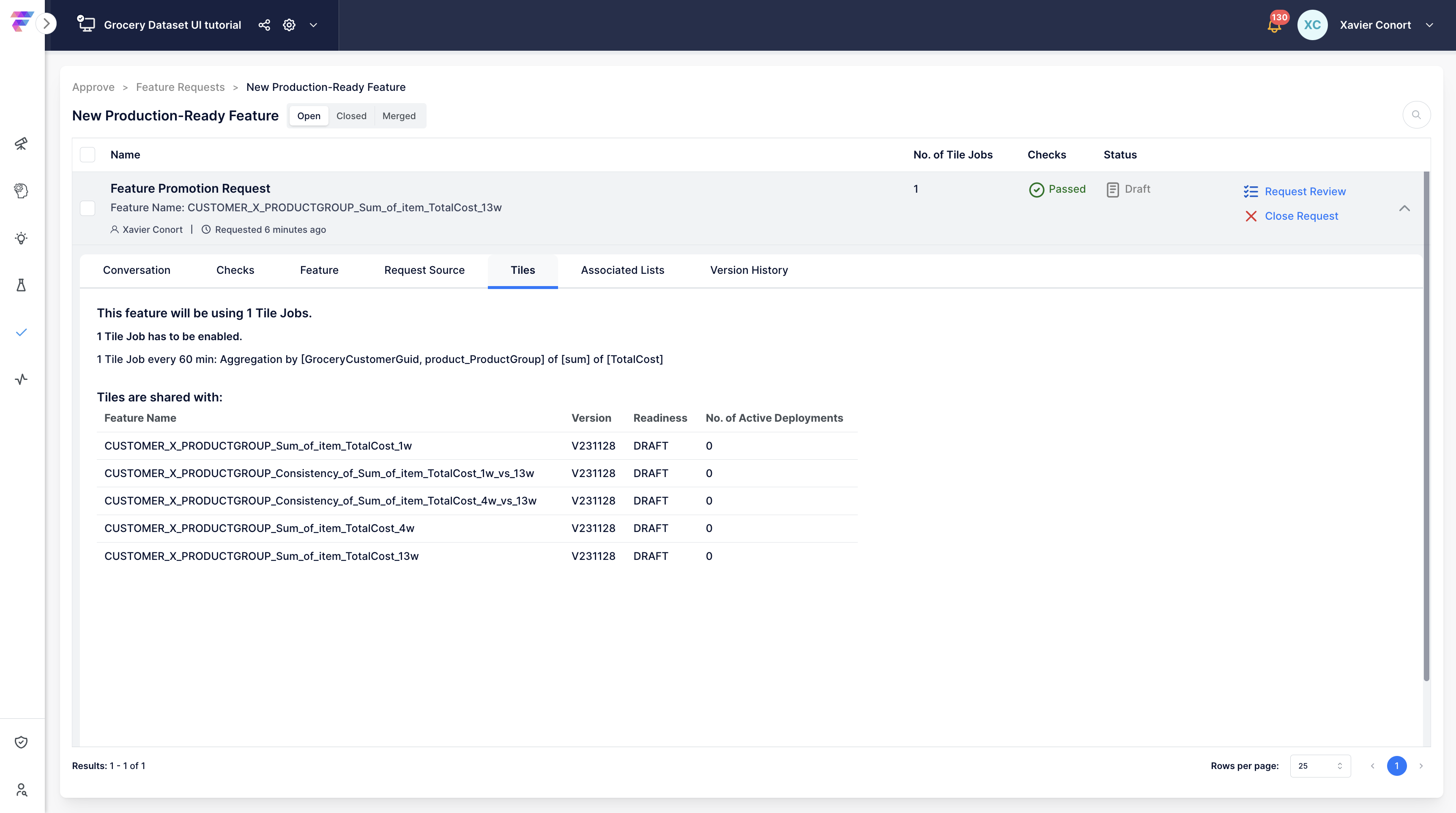Go to the next page arrow
Image resolution: width=1456 pixels, height=813 pixels.
point(1420,766)
